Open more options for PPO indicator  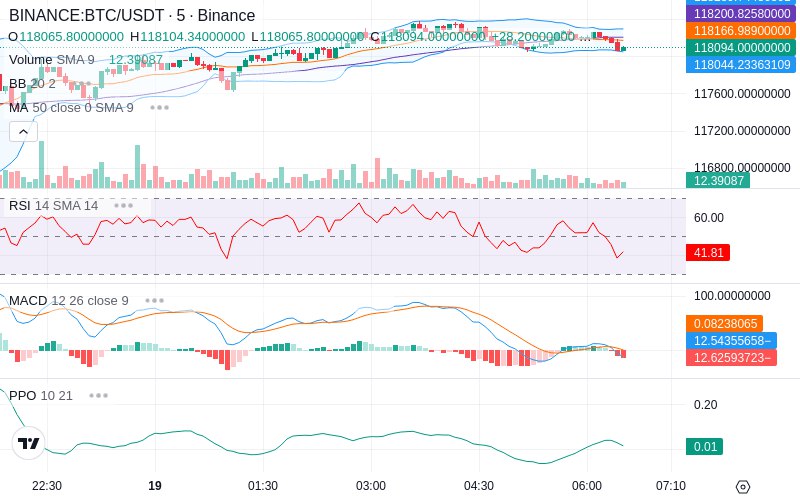pyautogui.click(x=98, y=395)
